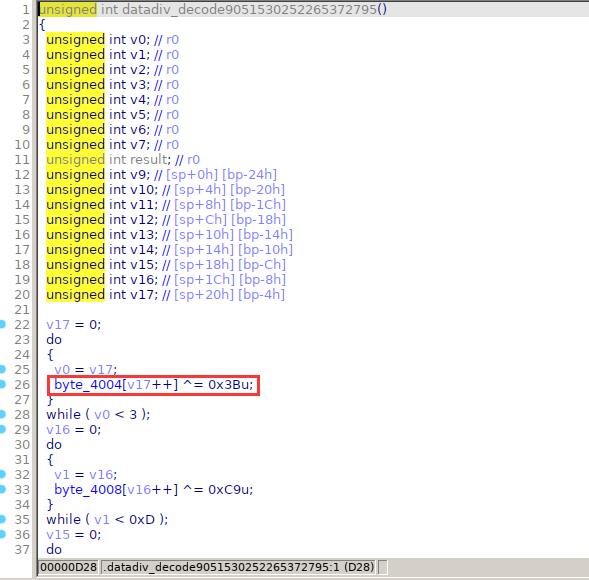The width and height of the screenshot is (589, 580).
Task: Click the 'v1 = v16;' statement
Action: click(x=86, y=474)
